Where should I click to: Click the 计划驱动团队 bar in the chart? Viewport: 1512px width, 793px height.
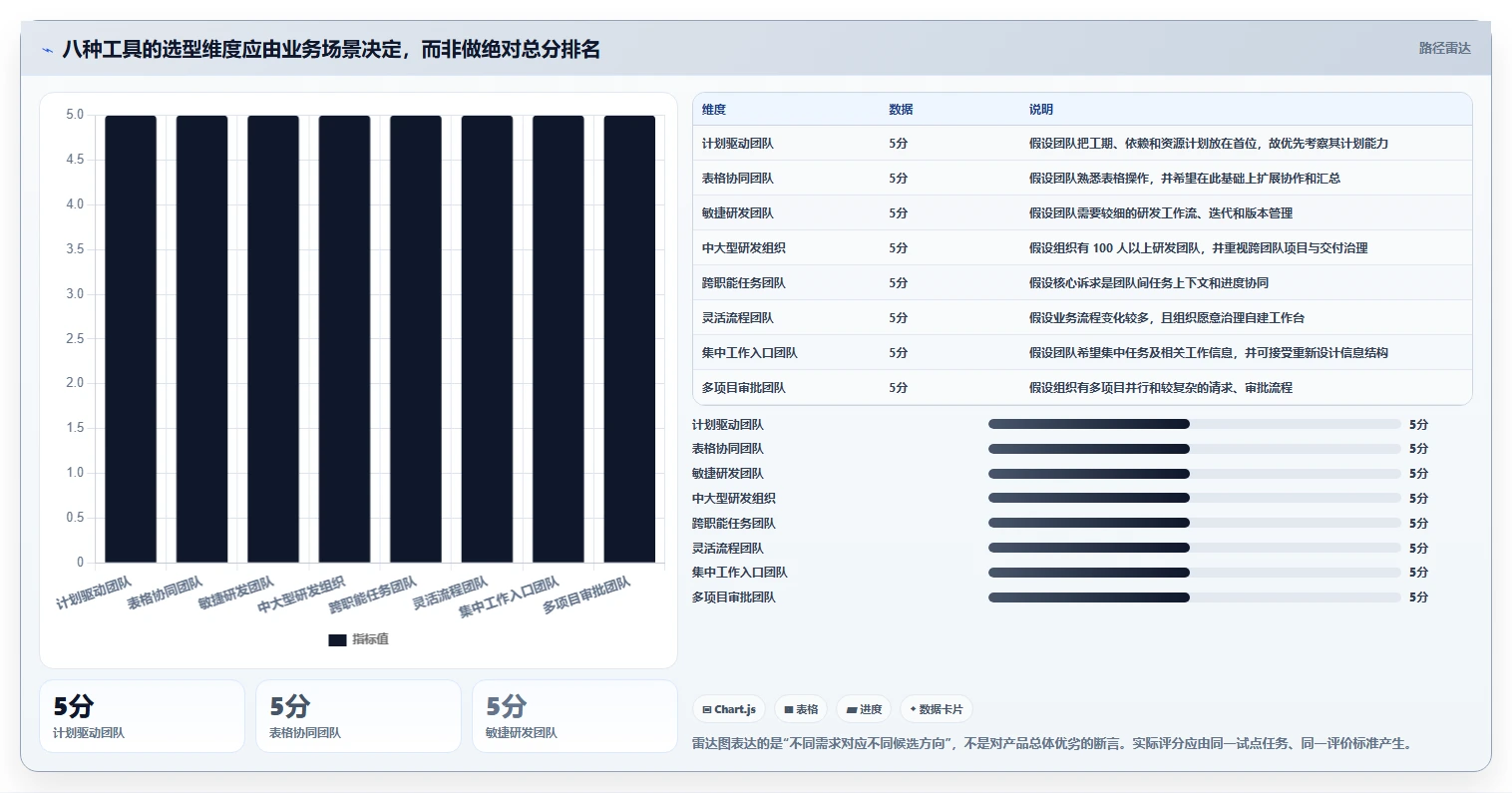(x=131, y=339)
